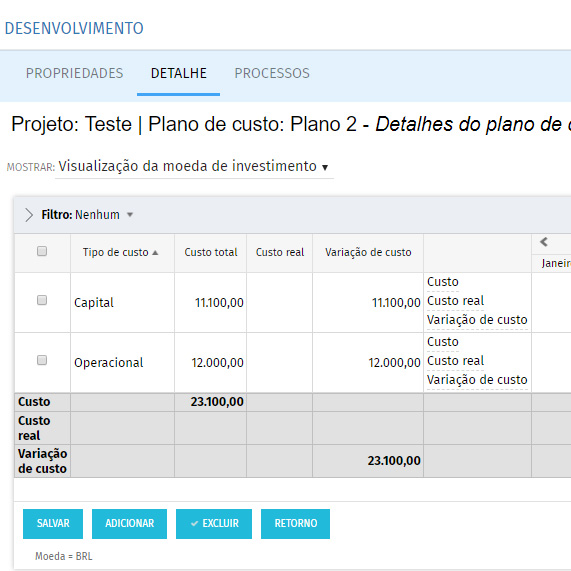Open the Filtro Nenhum dropdown arrow
This screenshot has height=571, width=571.
130,214
